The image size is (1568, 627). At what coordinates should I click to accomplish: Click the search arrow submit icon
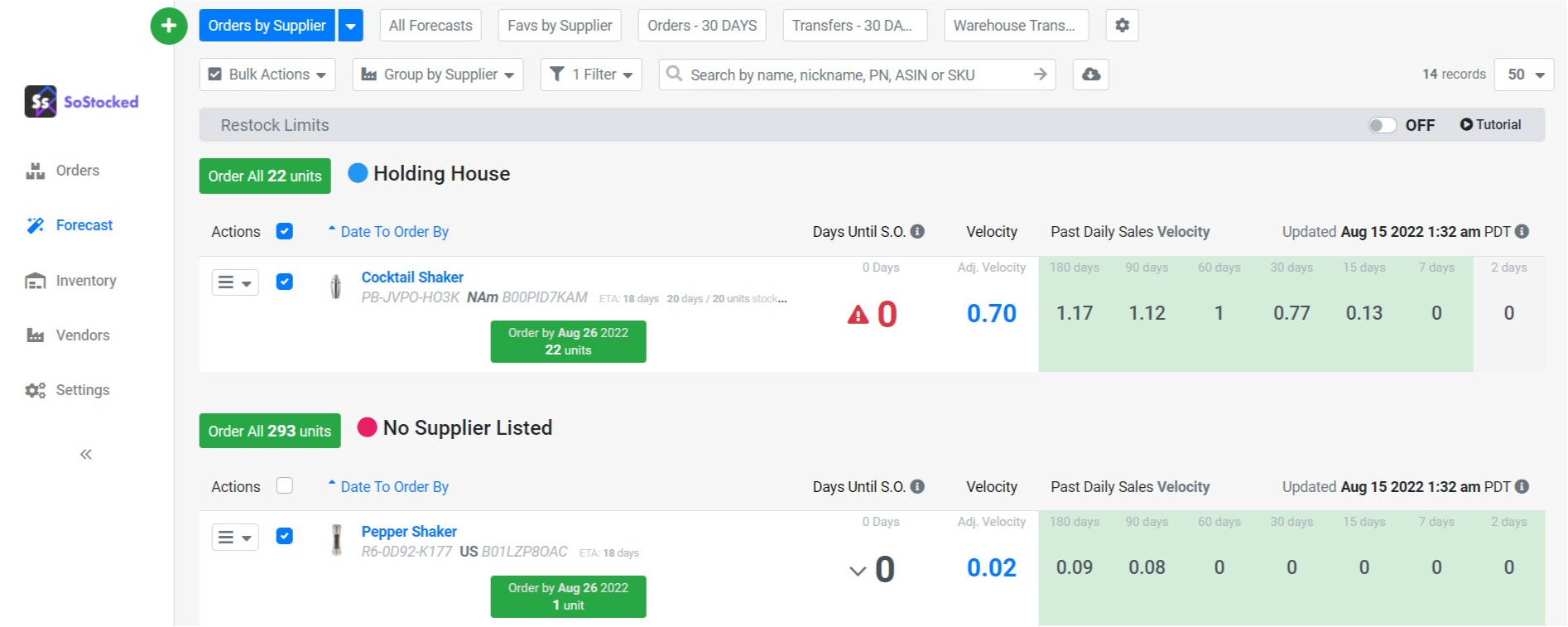(x=1040, y=75)
